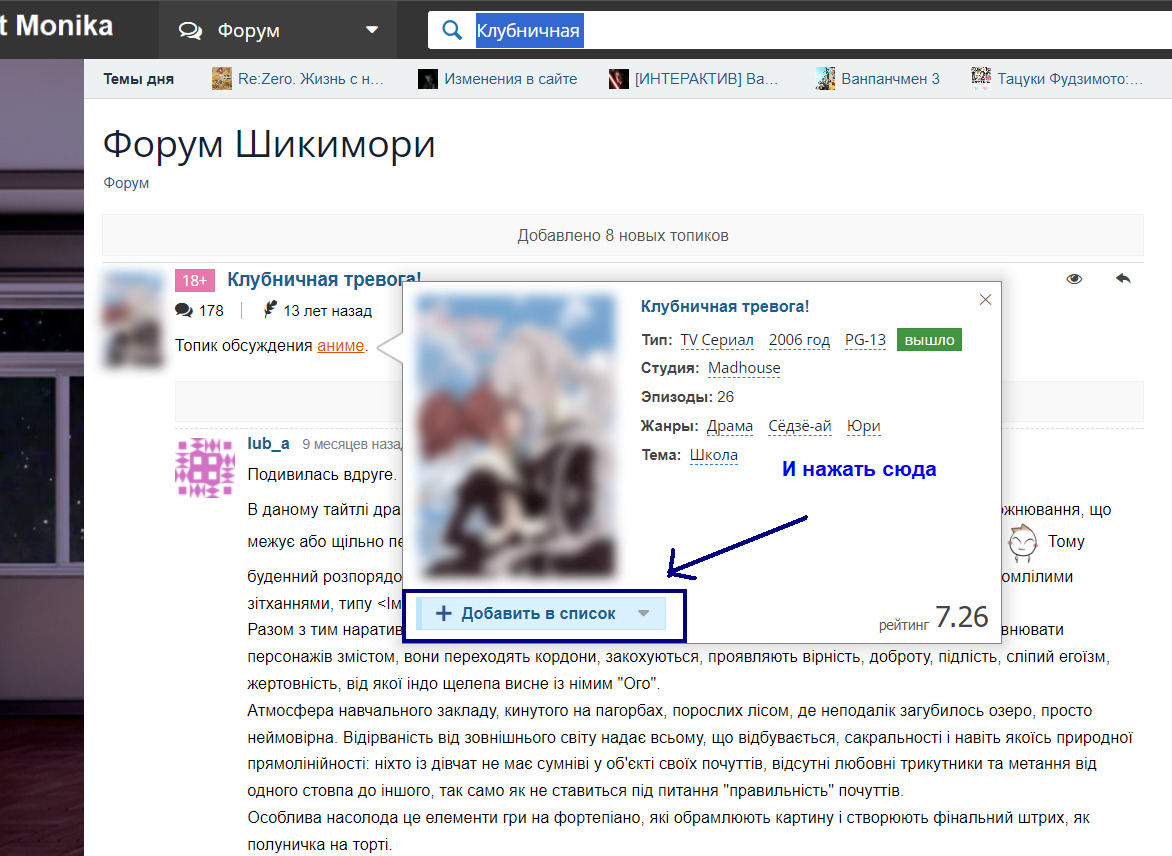Screen dimensions: 1172x856
Task: Open the [ИНТЕРАКТИВ] topic of the day
Action: tap(705, 79)
